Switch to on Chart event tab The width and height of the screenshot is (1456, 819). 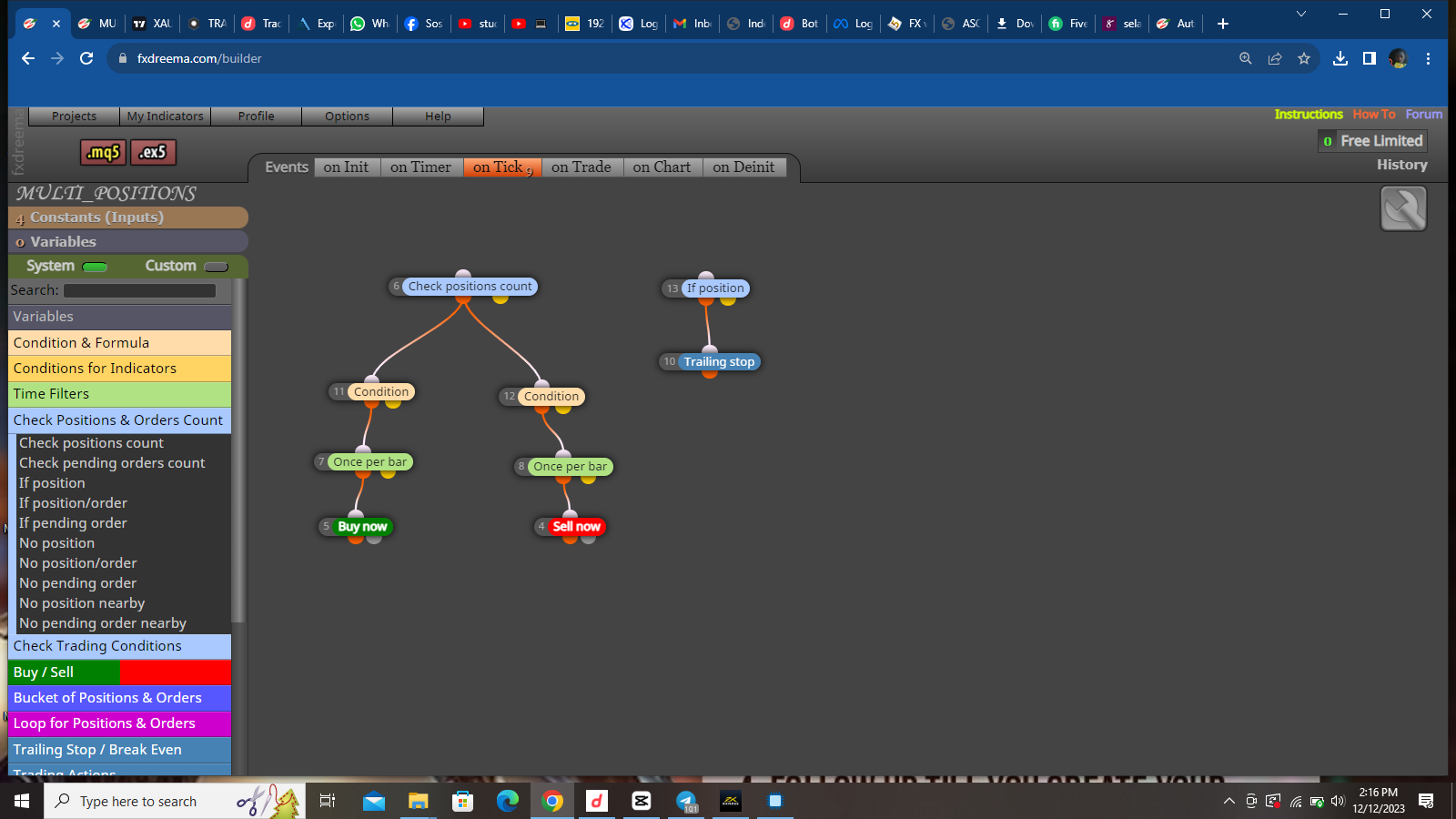pyautogui.click(x=662, y=167)
